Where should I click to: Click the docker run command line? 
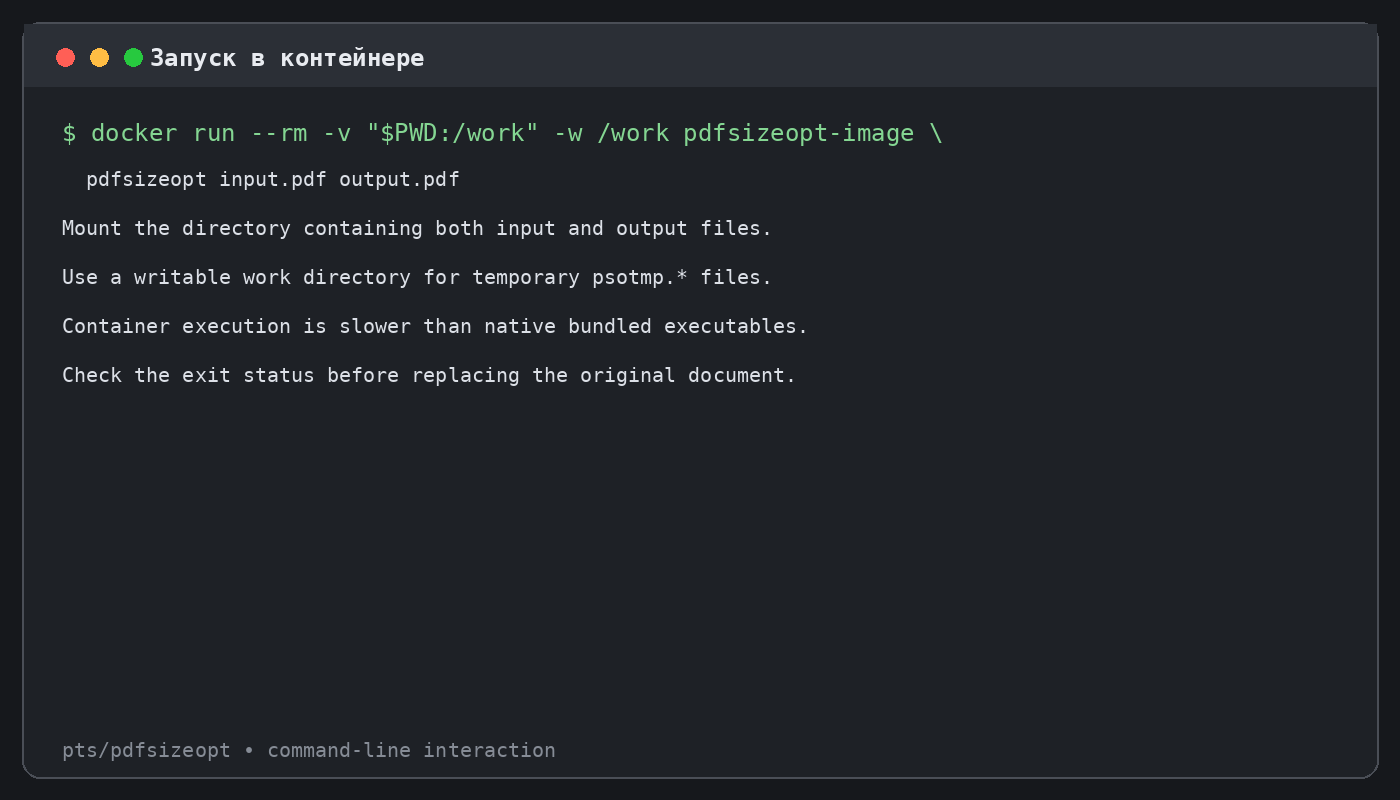502,133
